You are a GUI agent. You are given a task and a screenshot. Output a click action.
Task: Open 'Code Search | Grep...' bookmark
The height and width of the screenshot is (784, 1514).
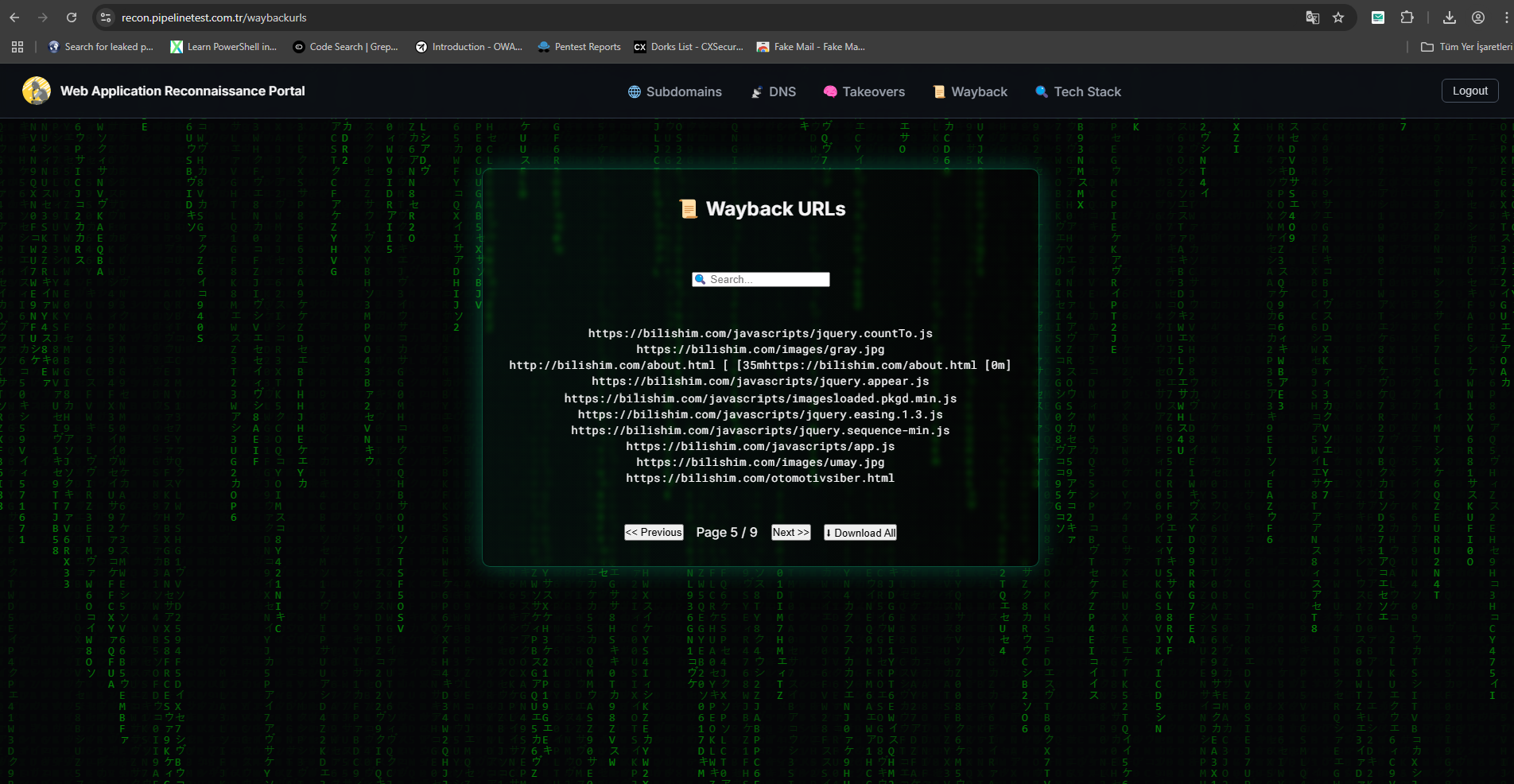pyautogui.click(x=346, y=47)
